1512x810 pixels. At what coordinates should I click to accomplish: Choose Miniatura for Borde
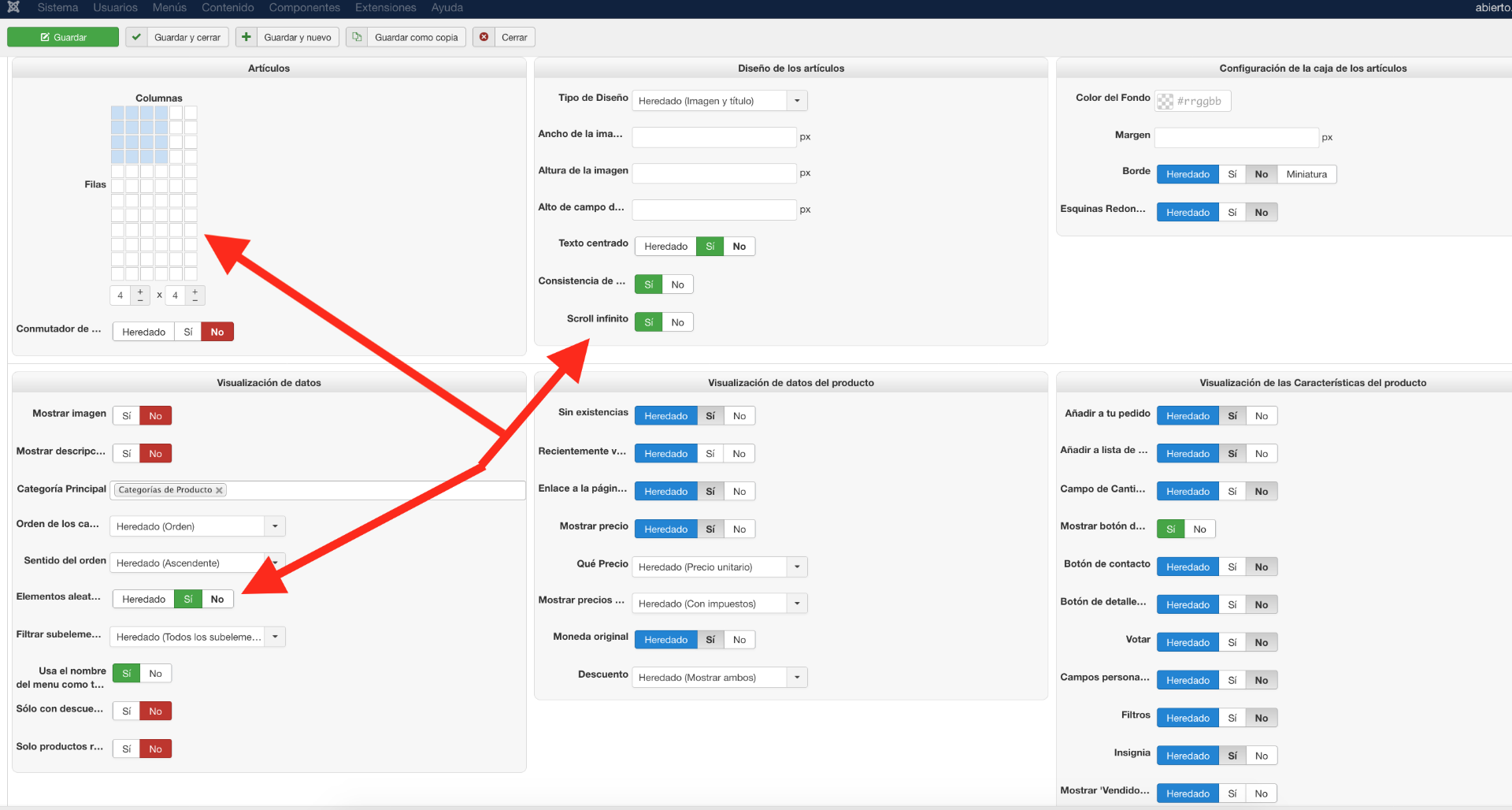[1306, 174]
